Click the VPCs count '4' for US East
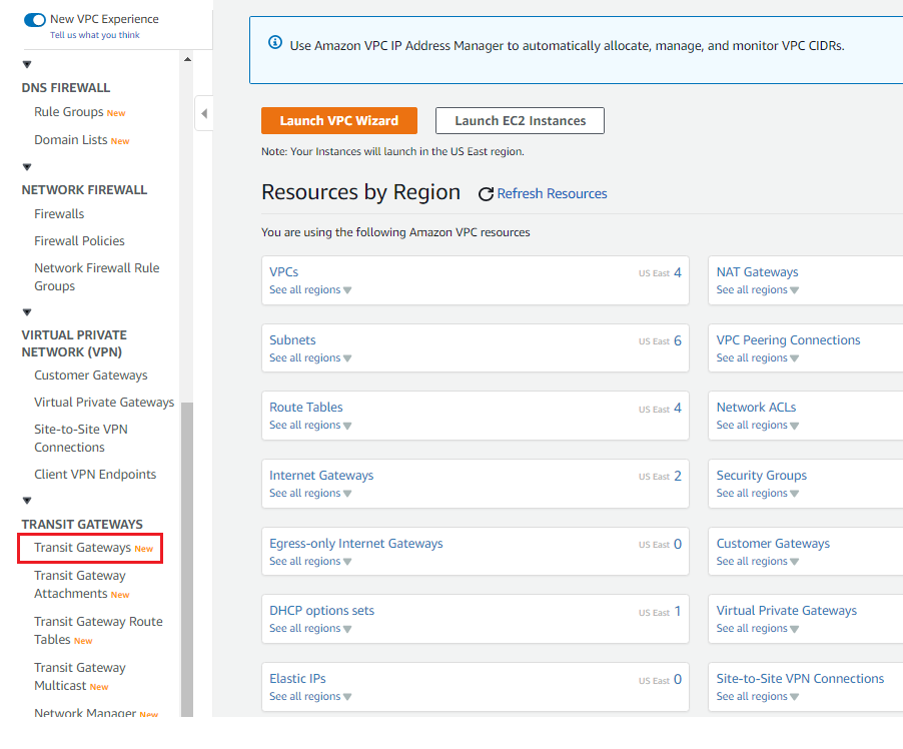The image size is (903, 749). point(678,272)
